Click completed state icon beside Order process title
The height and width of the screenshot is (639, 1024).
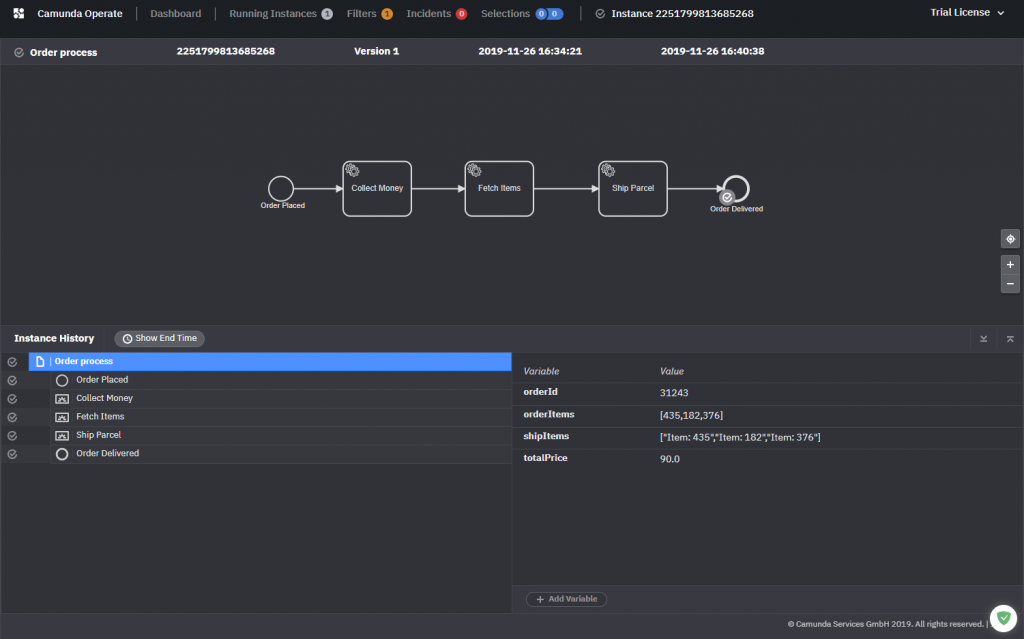[x=19, y=52]
